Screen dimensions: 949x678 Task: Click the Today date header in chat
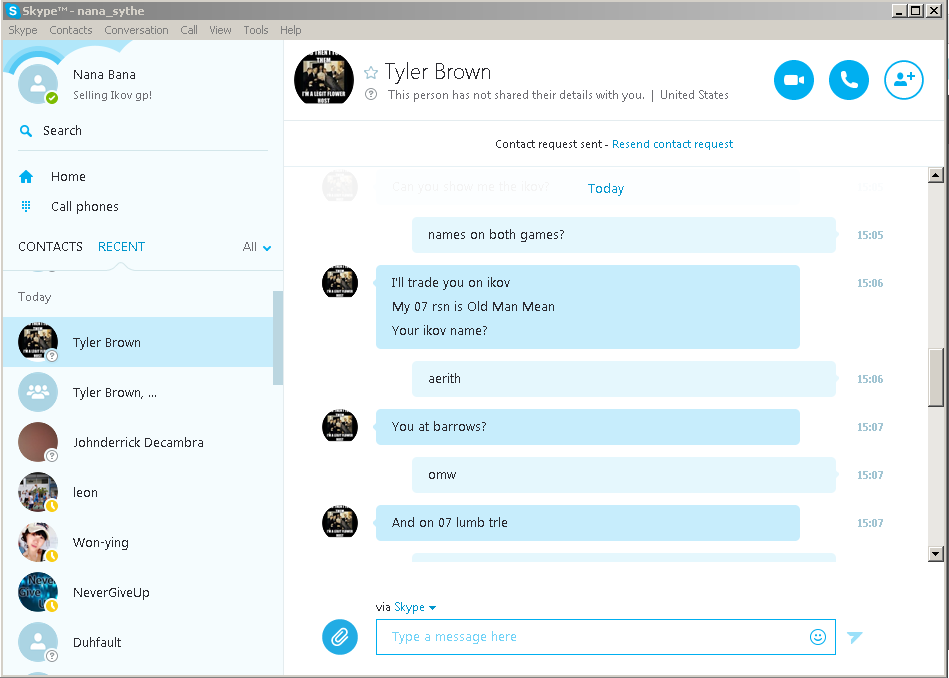pos(606,188)
